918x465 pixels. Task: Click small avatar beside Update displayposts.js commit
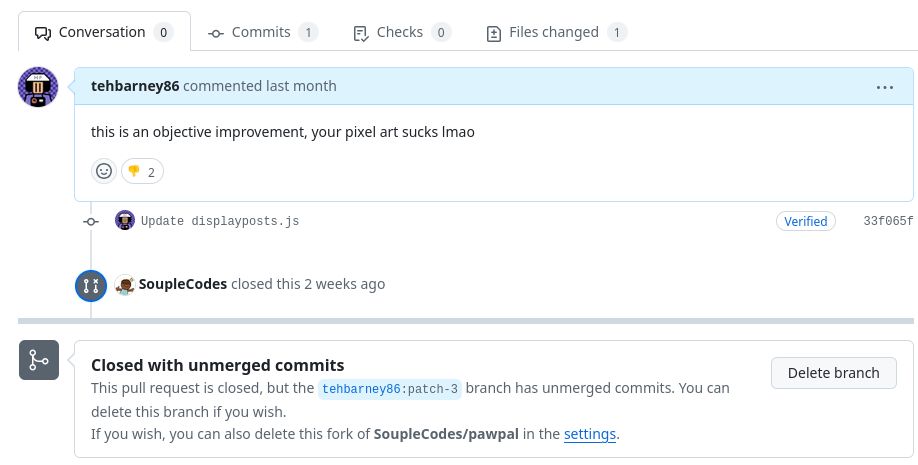[x=125, y=220]
